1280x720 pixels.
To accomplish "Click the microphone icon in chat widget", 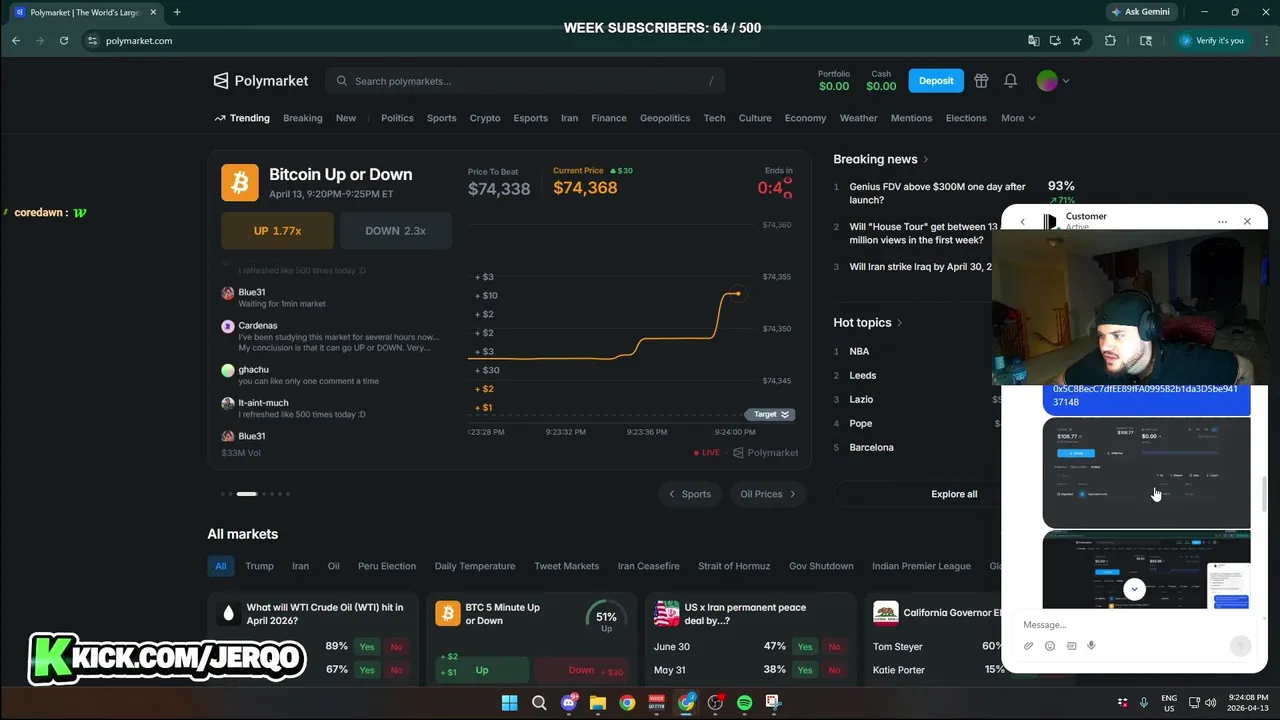I will (x=1091, y=646).
